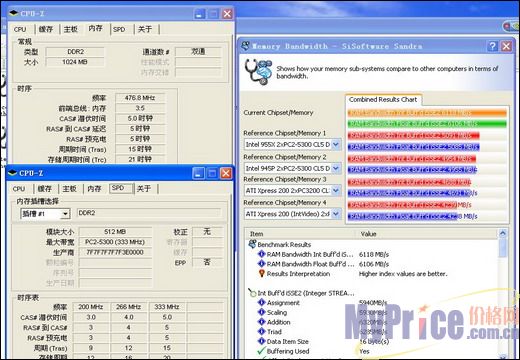Open 主板 tab in upper CPU-Z window
Viewport: 520px width, 360px height.
click(x=71, y=29)
